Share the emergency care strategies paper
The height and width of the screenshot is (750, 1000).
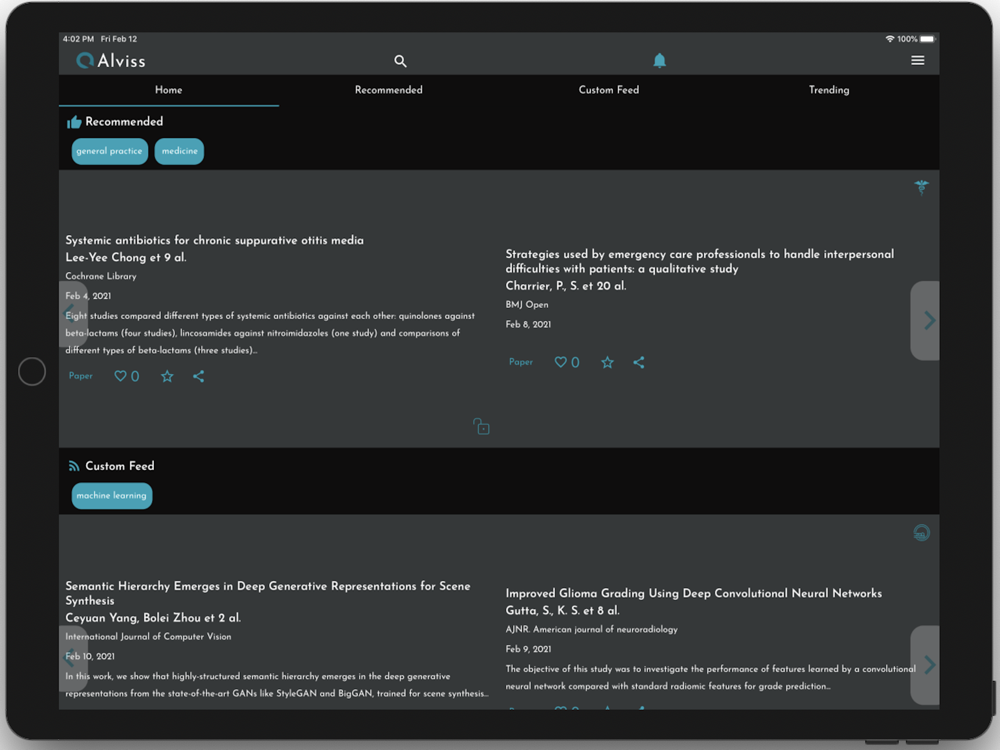[x=638, y=362]
